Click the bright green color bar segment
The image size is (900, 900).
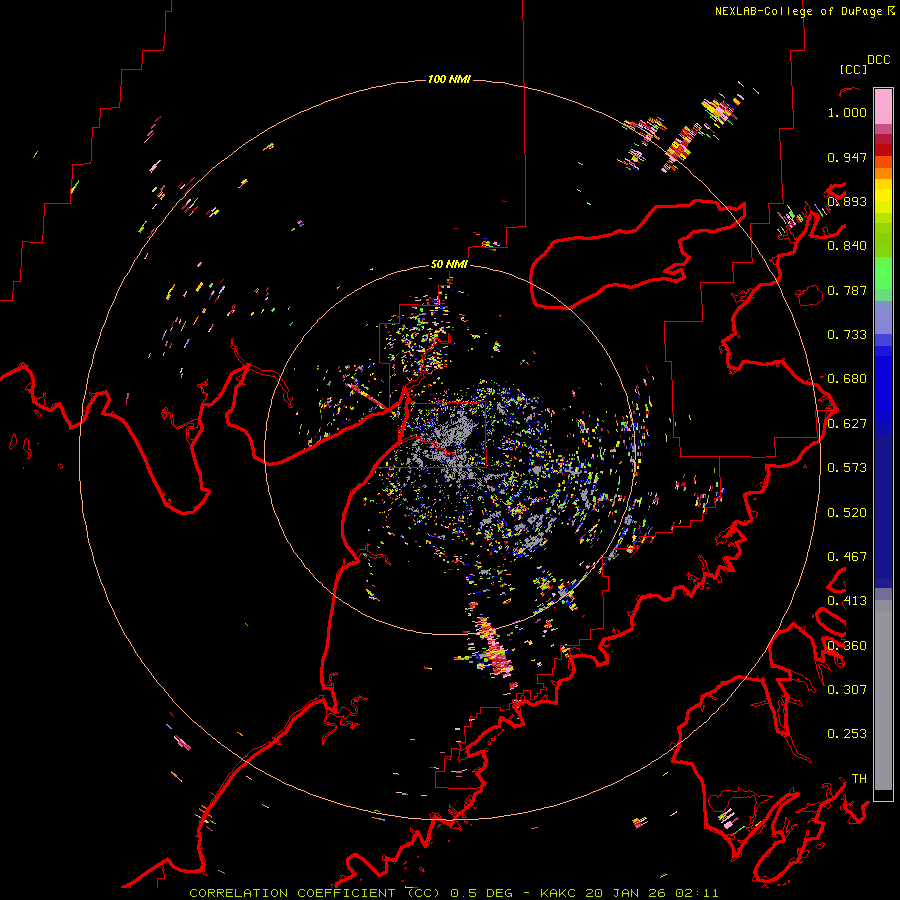(883, 273)
